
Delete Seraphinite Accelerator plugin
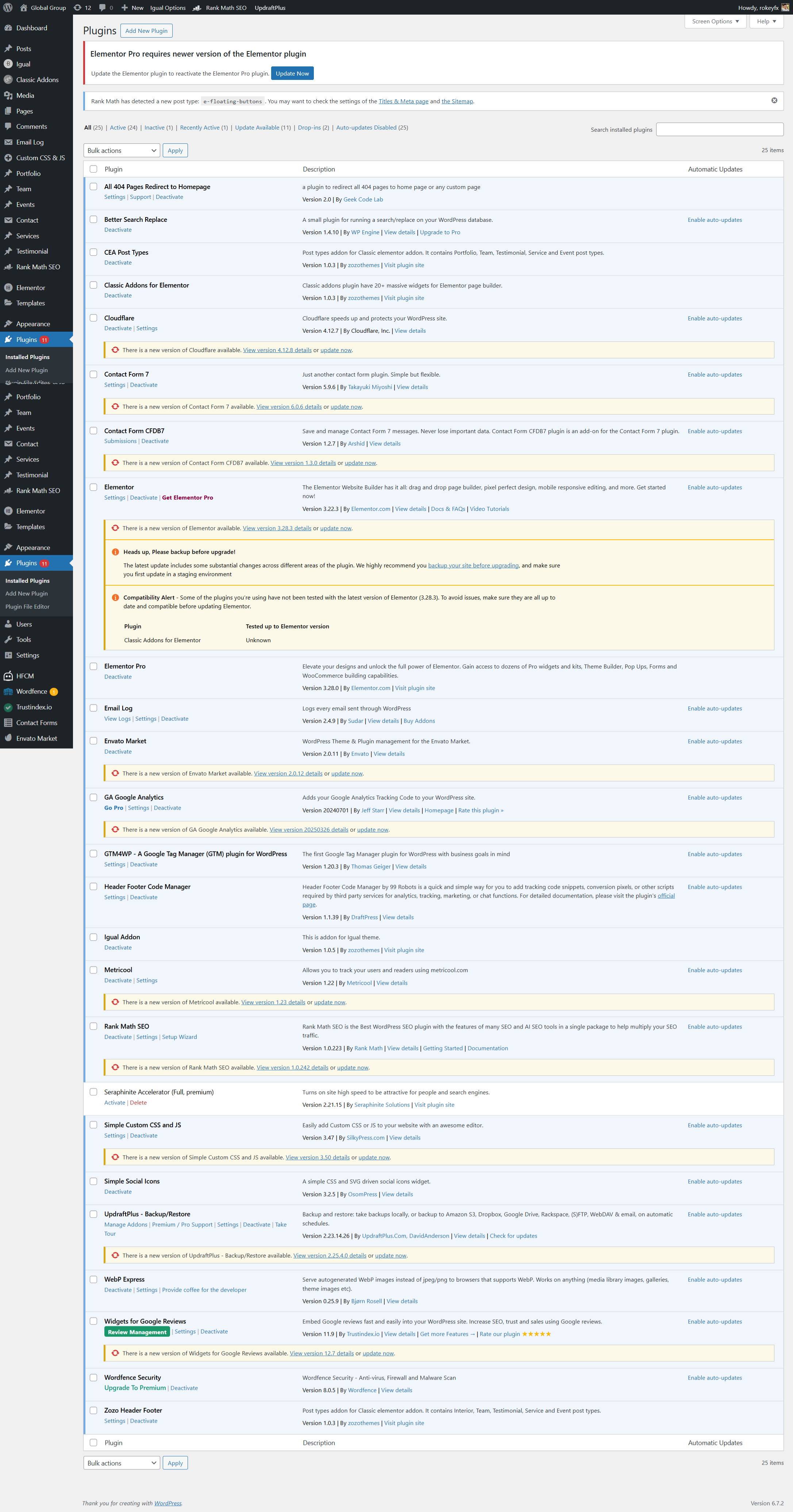[x=138, y=1102]
